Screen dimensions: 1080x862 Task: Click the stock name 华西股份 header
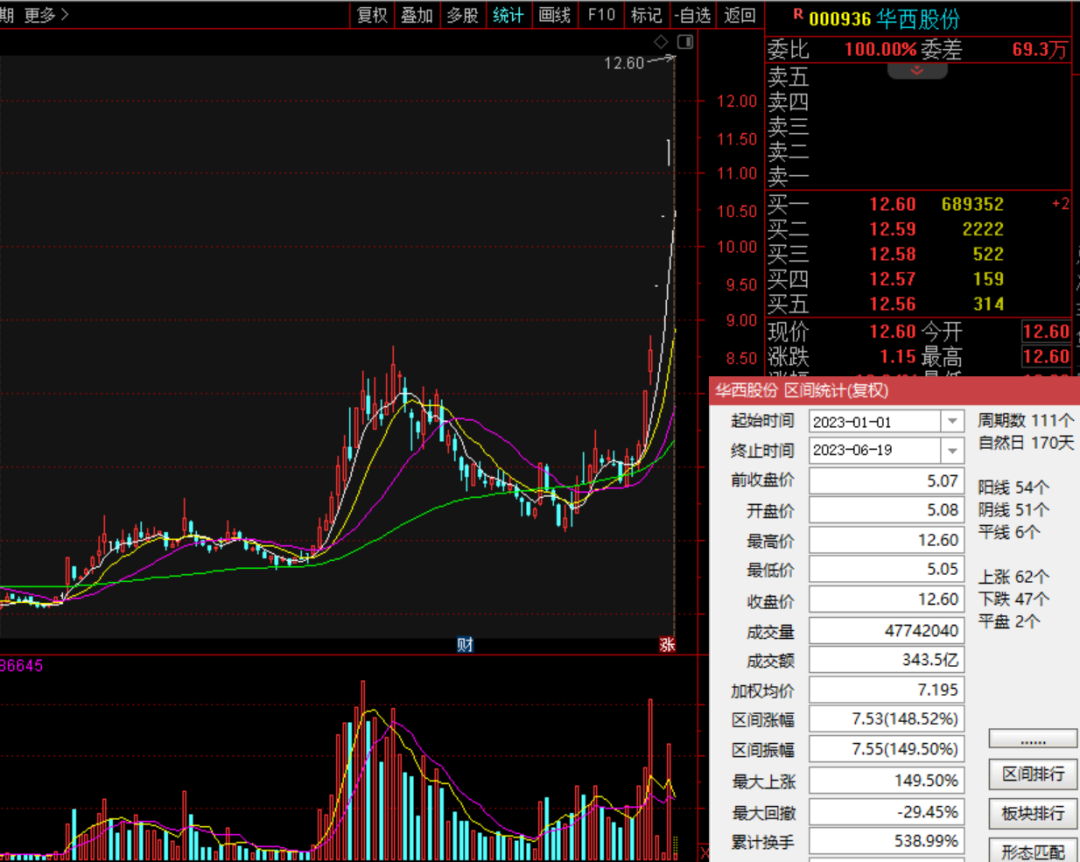917,19
